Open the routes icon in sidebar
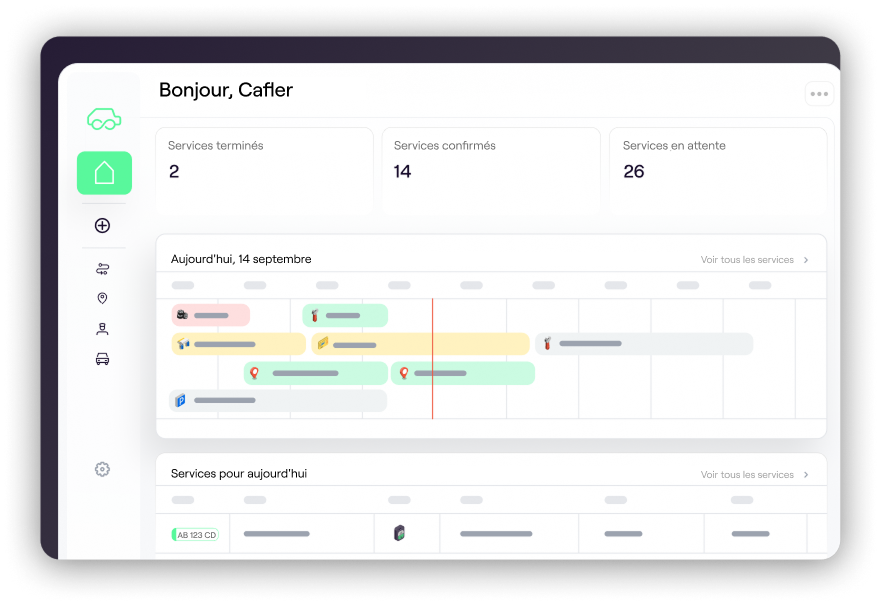The width and height of the screenshot is (881, 604). click(102, 269)
